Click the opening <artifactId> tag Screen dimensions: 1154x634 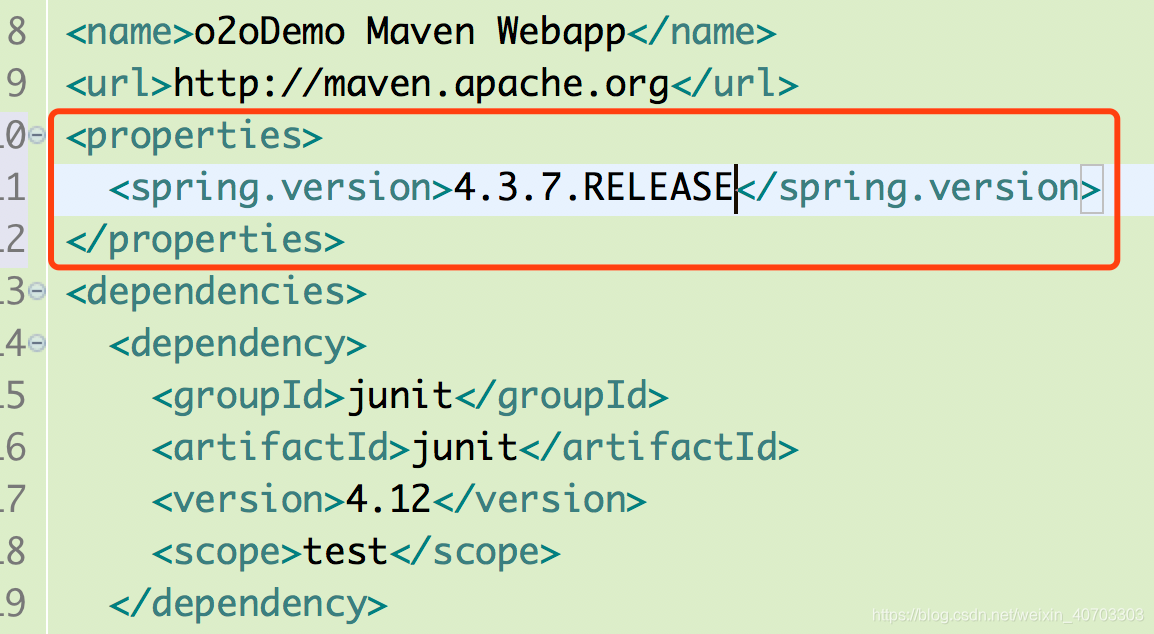281,448
